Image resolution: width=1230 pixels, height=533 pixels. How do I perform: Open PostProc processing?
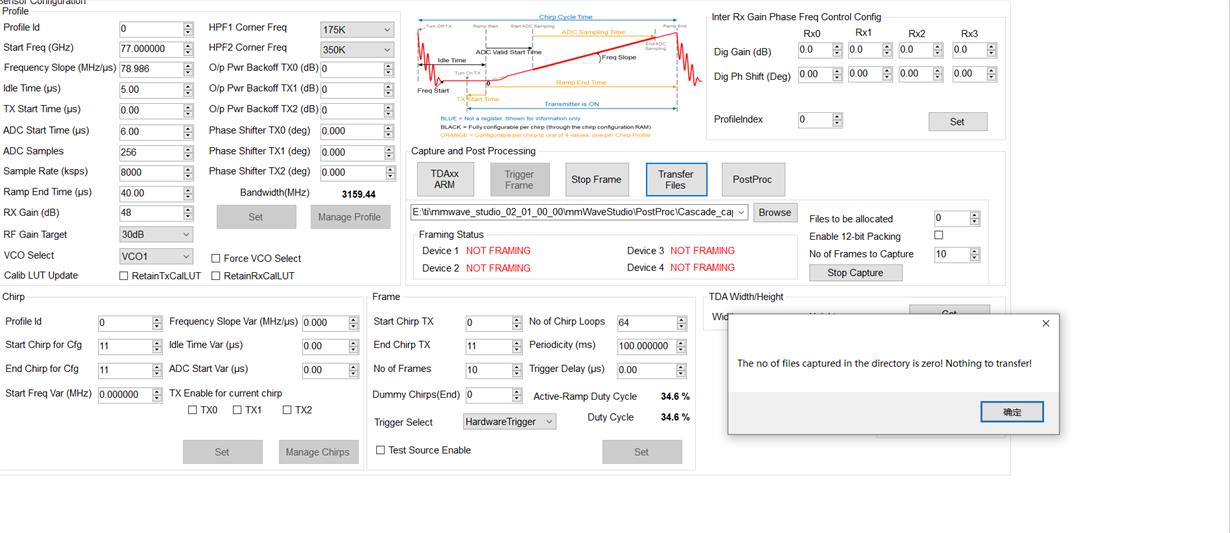coord(753,179)
